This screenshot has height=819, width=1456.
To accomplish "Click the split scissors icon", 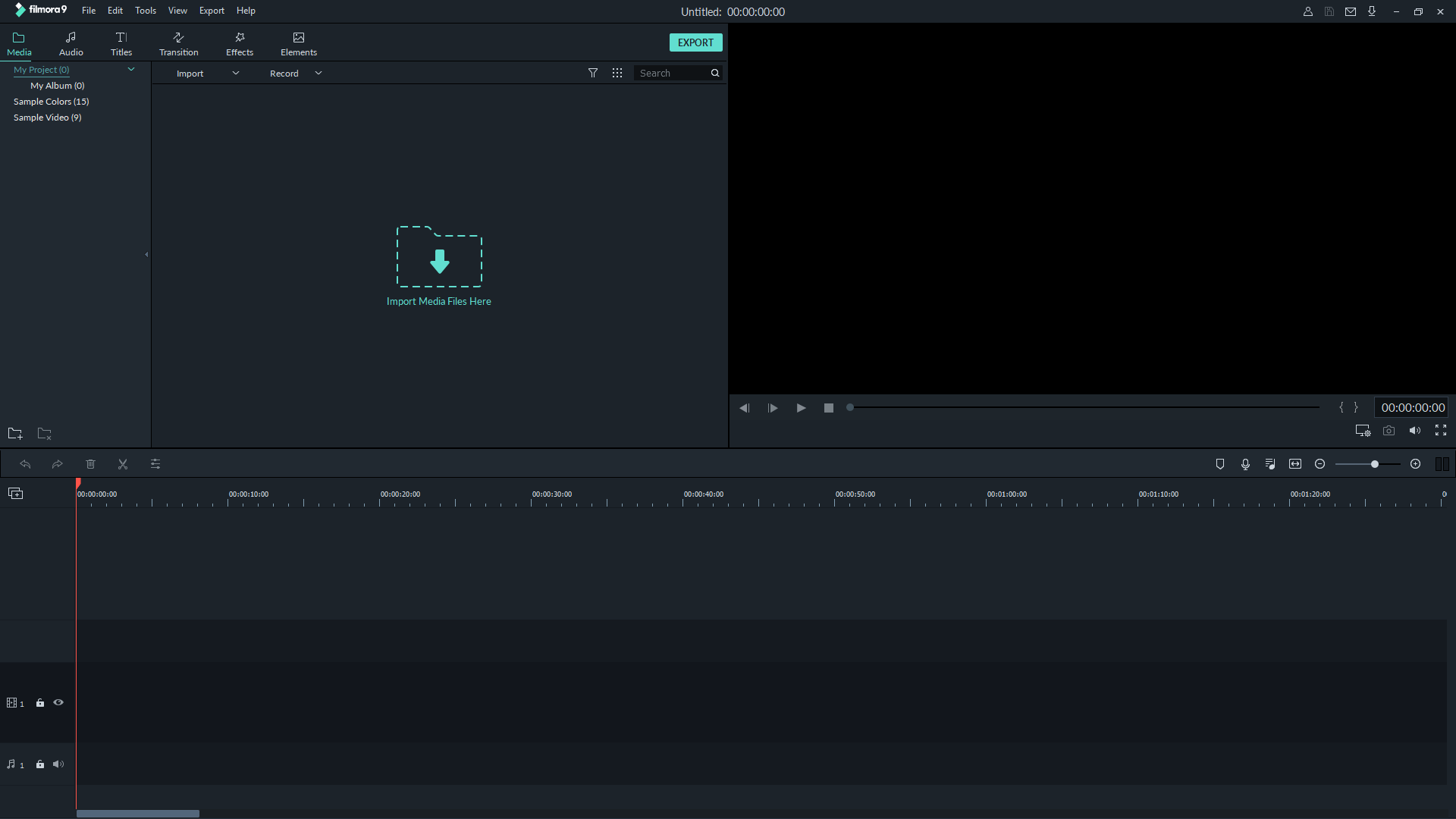I will 123,464.
